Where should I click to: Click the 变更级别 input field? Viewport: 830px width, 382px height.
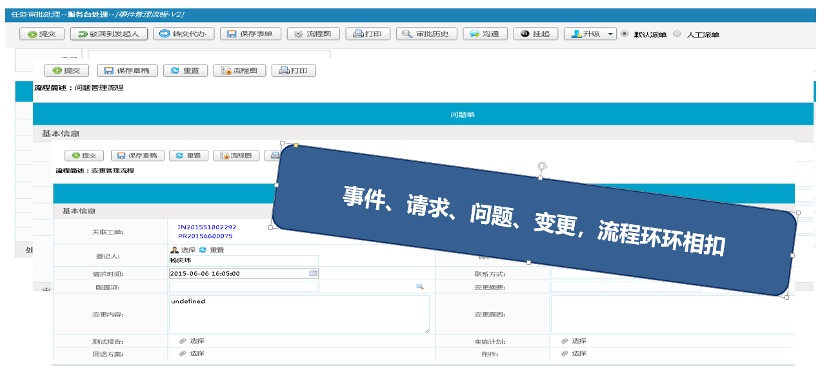[626, 287]
